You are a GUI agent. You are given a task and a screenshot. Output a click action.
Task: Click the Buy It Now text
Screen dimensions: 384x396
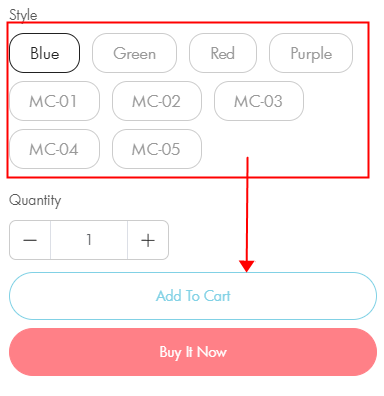pyautogui.click(x=193, y=352)
